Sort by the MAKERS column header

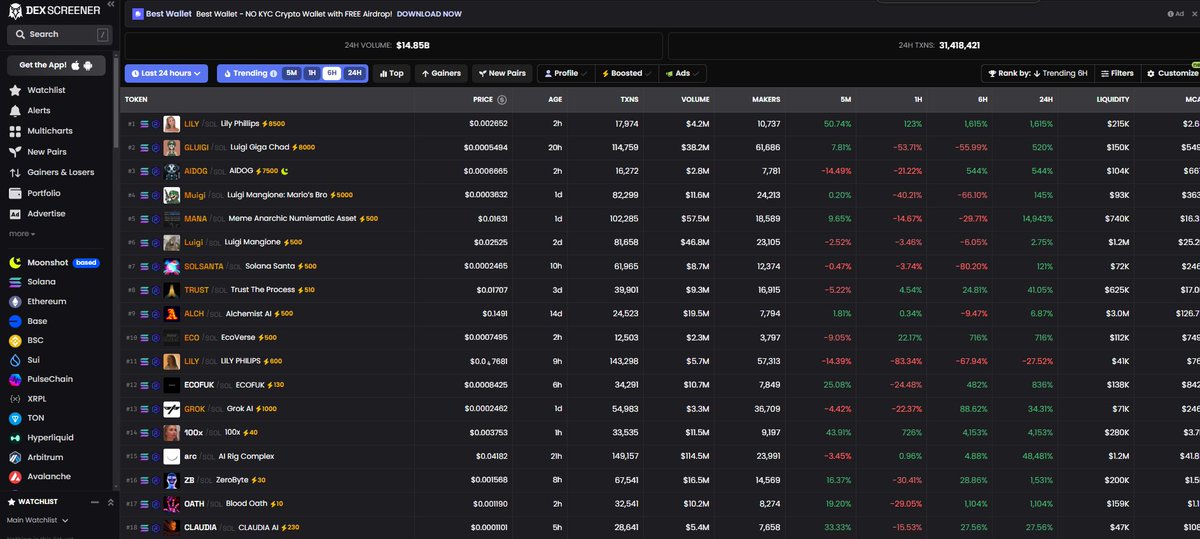[766, 100]
